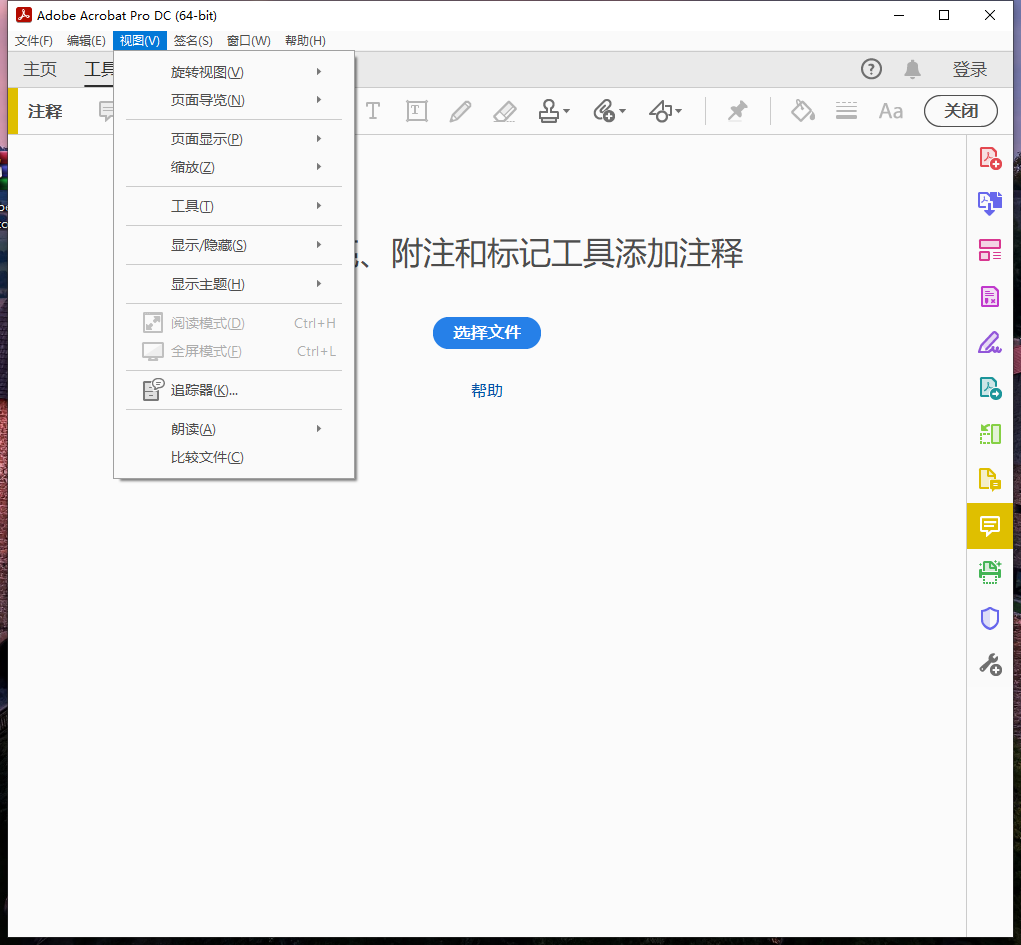Click the fill color swatch
Image resolution: width=1021 pixels, height=945 pixels.
(803, 111)
